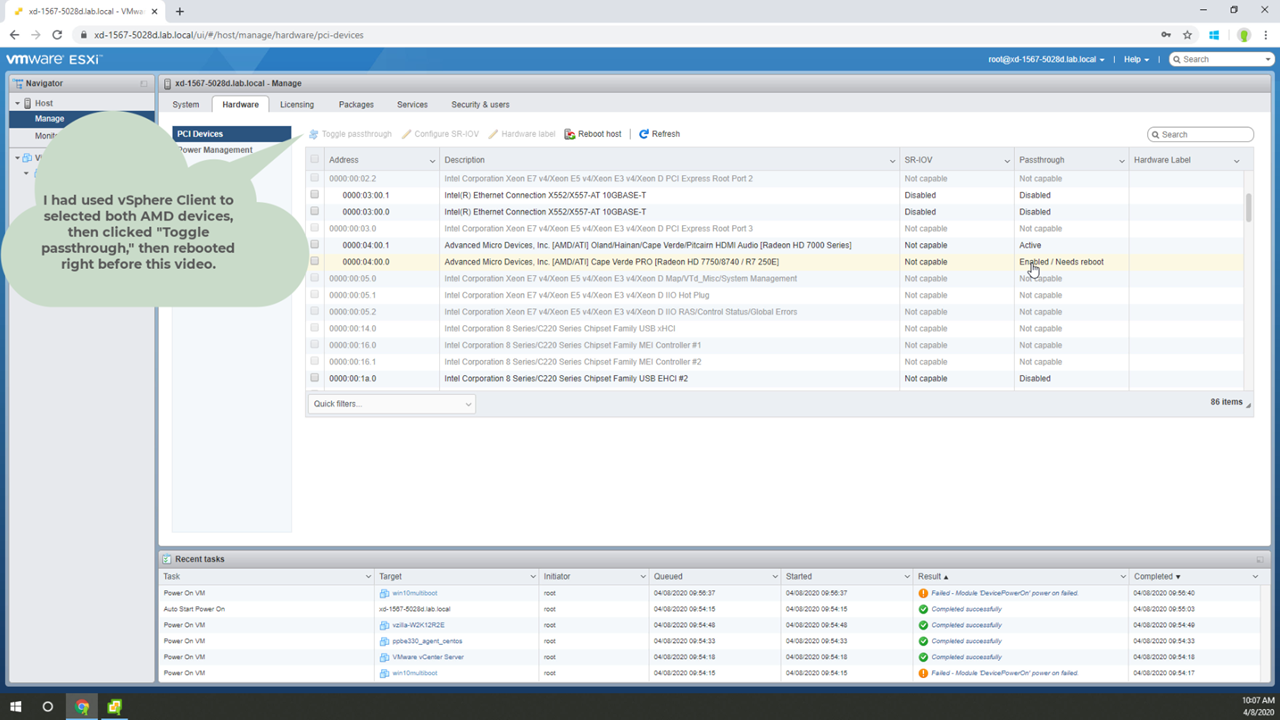This screenshot has width=1280, height=720.
Task: Click the Hardware label pencil icon
Action: point(493,134)
